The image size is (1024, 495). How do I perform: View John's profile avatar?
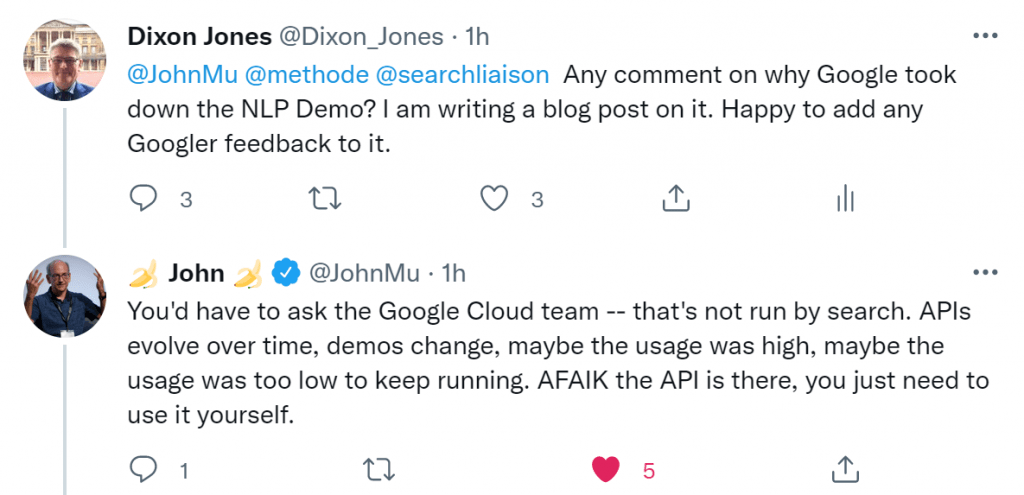pyautogui.click(x=65, y=296)
